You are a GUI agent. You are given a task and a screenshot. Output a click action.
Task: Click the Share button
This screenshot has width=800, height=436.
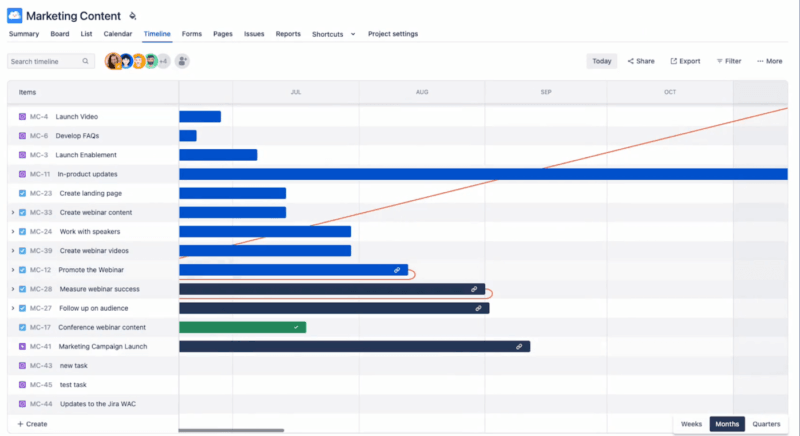(x=641, y=61)
